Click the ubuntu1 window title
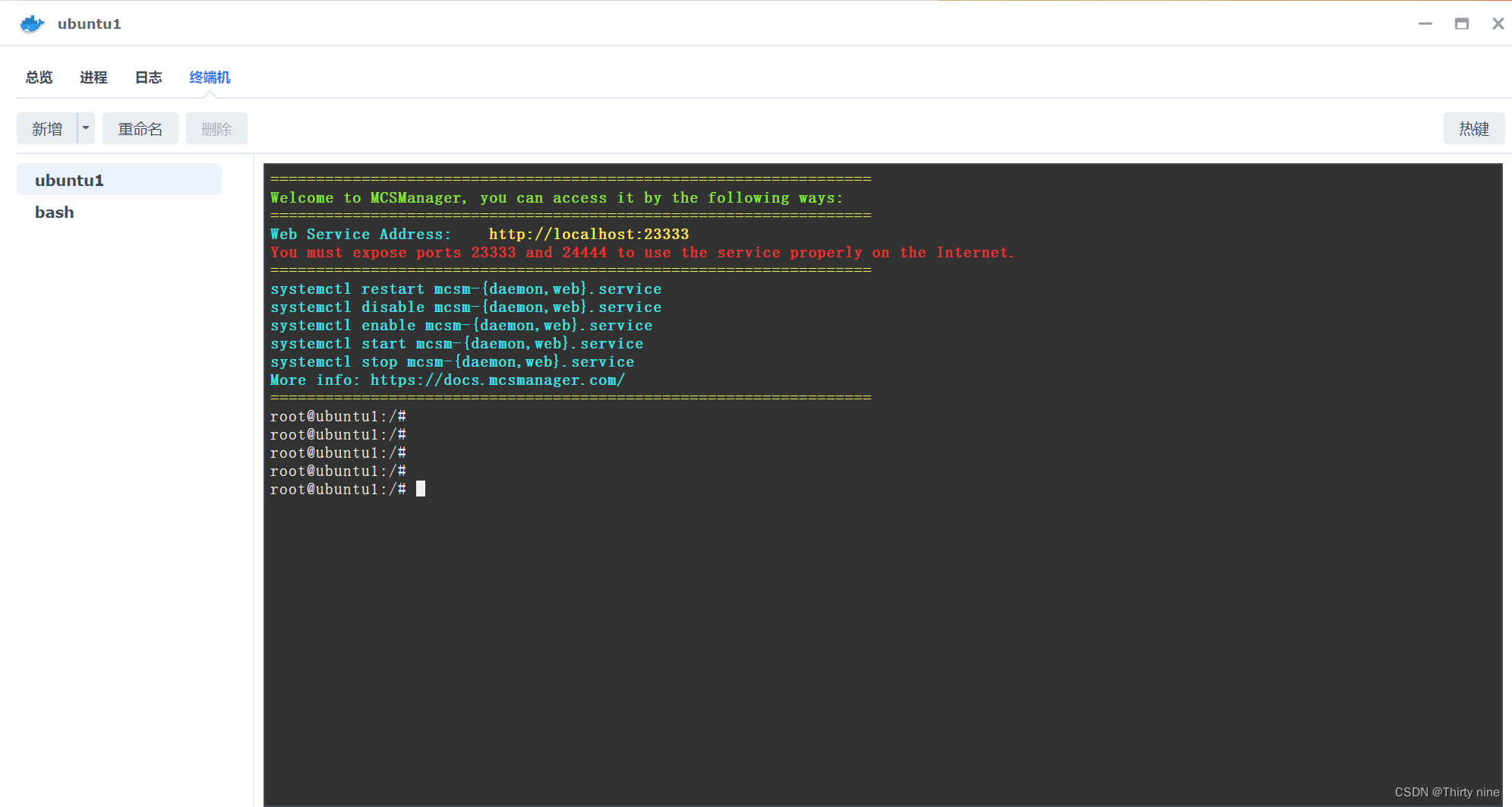The image size is (1512, 807). 89,24
